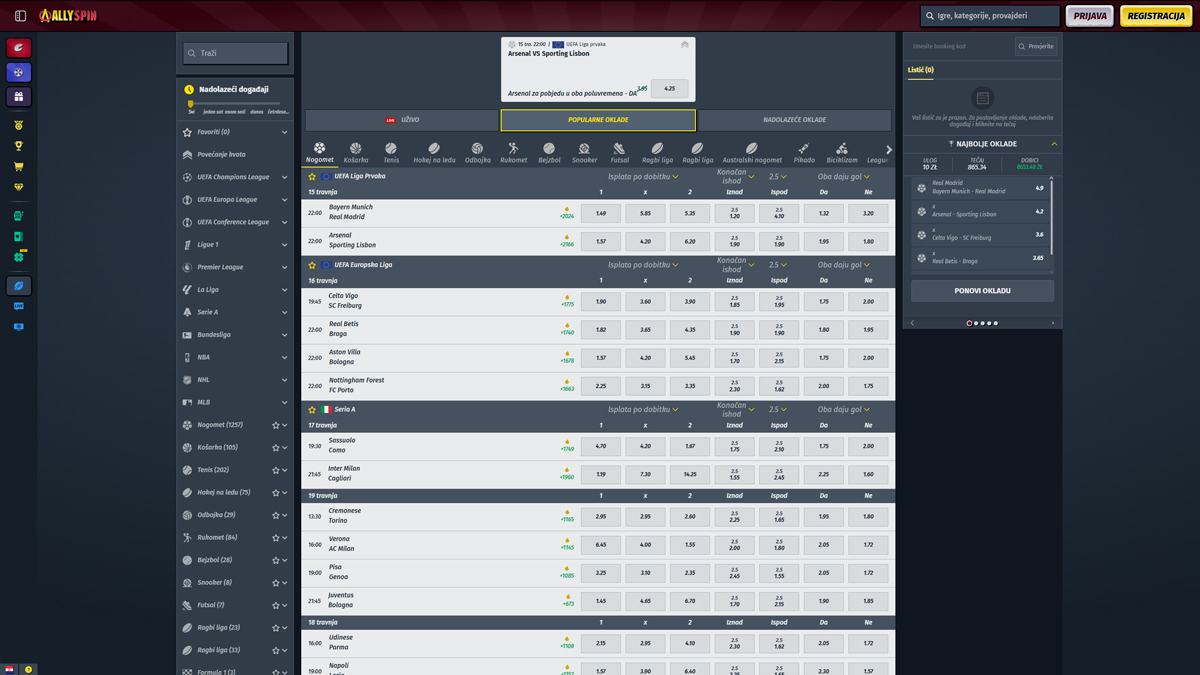Screen dimensions: 1200x675
Task: Select Košarka basketball sport icon
Action: click(x=356, y=153)
